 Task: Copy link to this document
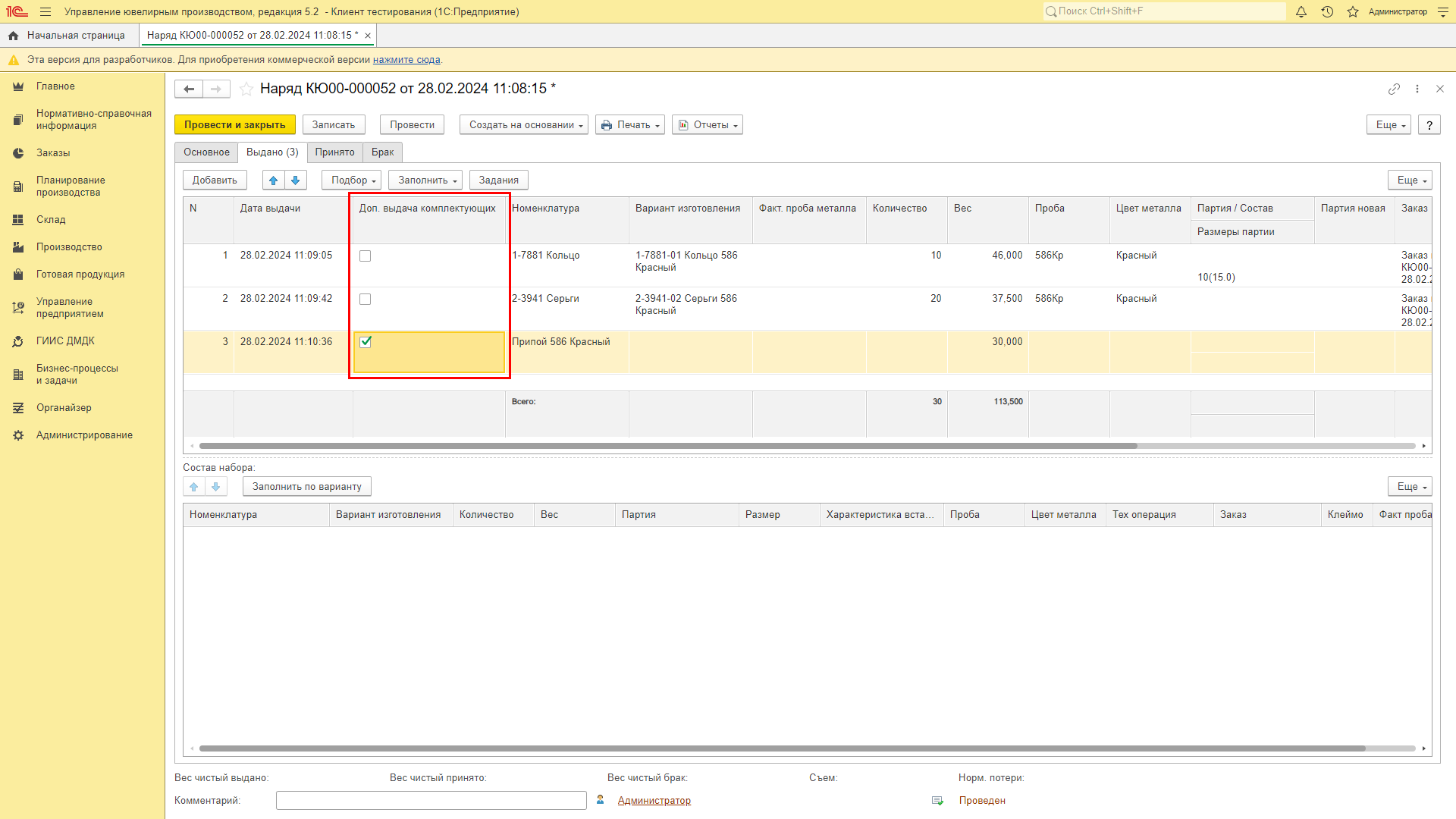[1394, 89]
